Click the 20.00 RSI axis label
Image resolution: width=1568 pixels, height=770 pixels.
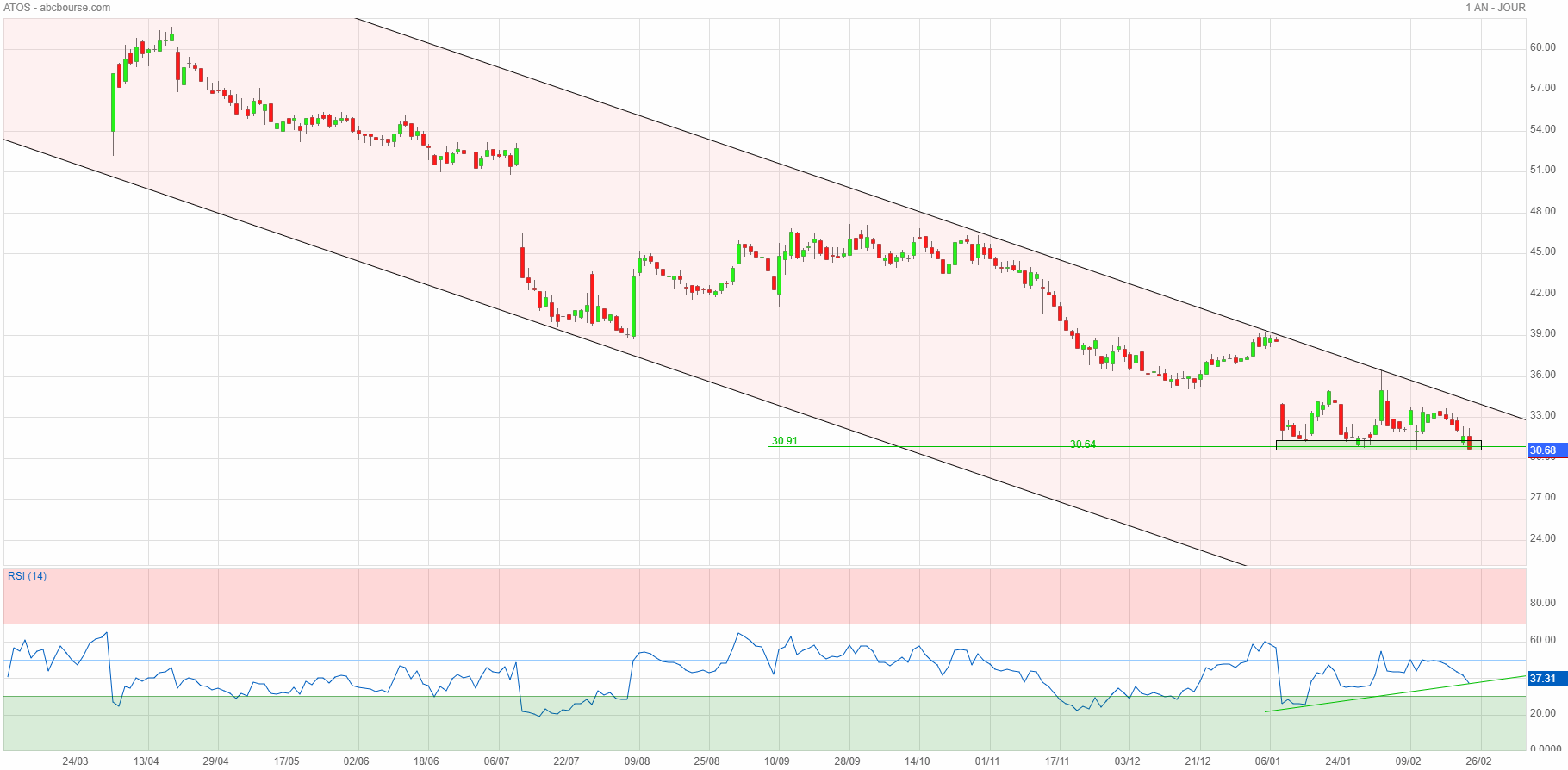[1543, 713]
